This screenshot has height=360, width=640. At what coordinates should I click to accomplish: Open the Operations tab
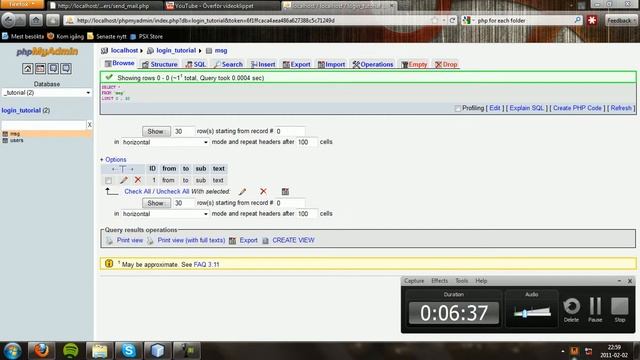tap(373, 64)
